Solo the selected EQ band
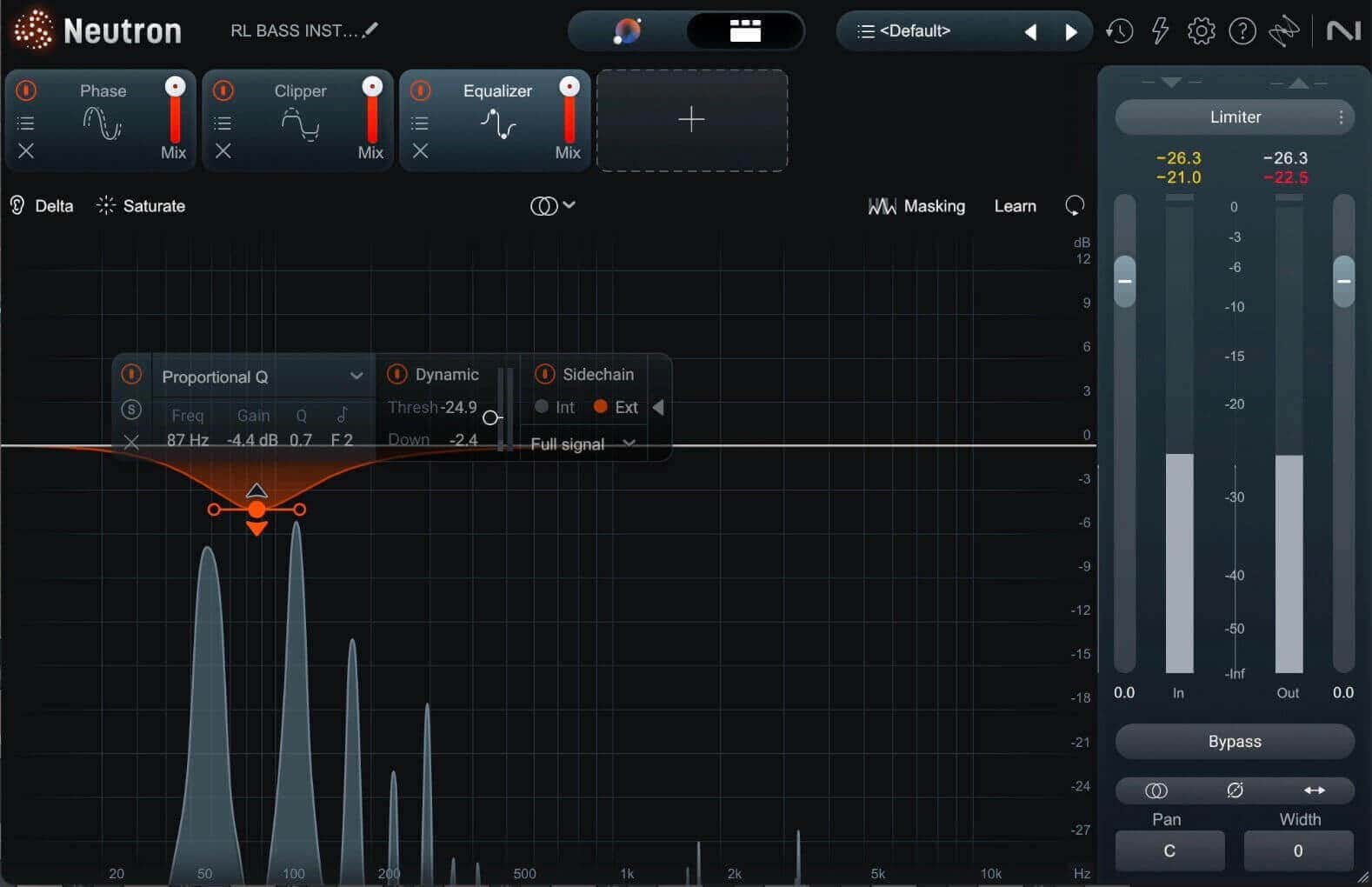This screenshot has width=1372, height=887. click(x=131, y=410)
